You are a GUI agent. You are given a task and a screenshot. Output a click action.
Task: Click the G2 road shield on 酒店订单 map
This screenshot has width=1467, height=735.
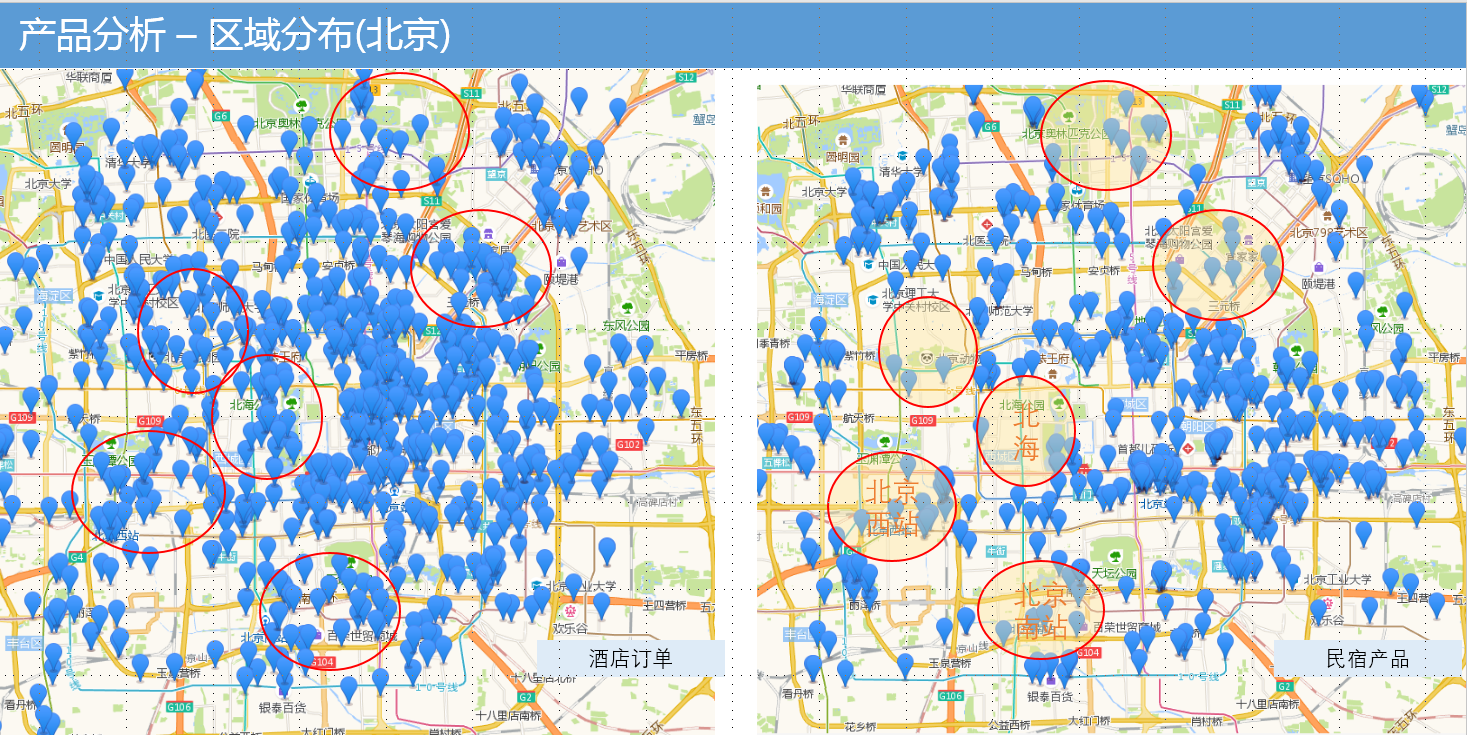click(x=526, y=696)
